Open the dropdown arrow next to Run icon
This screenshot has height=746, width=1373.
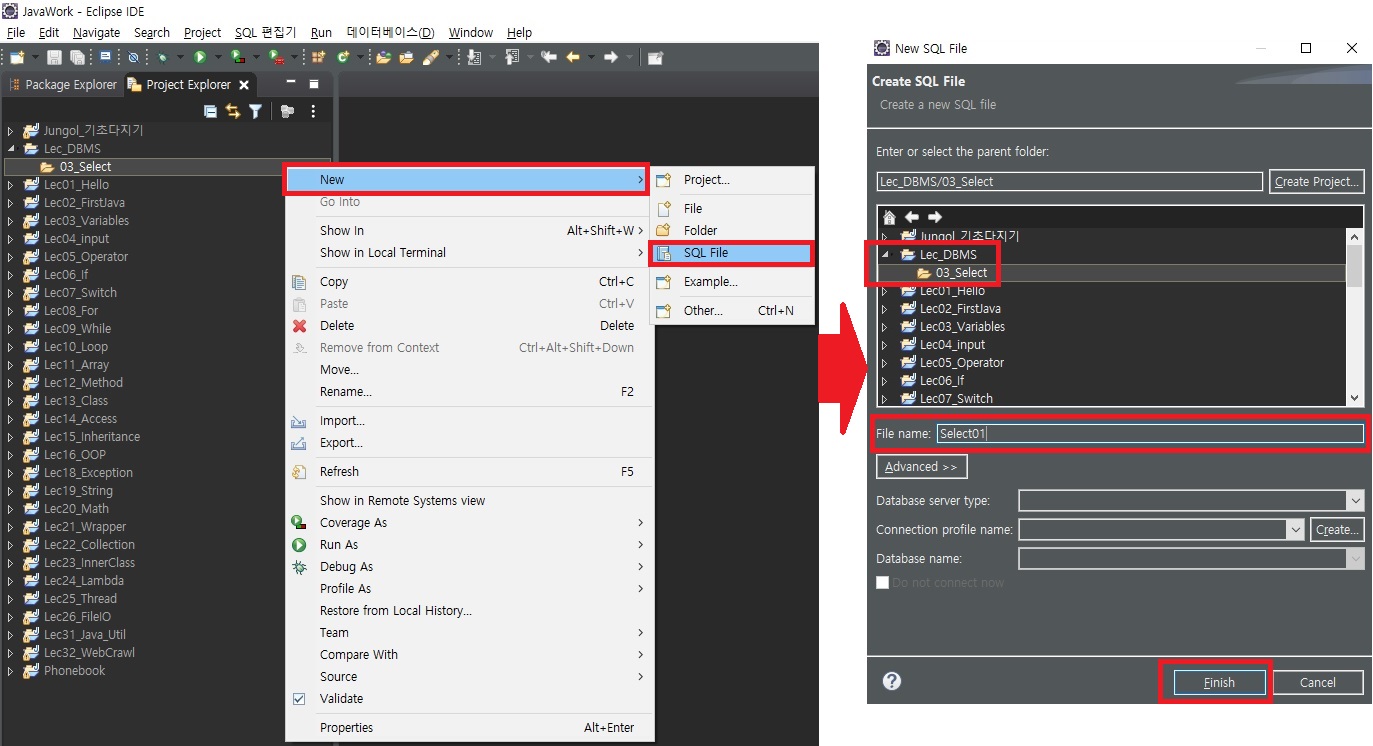217,57
